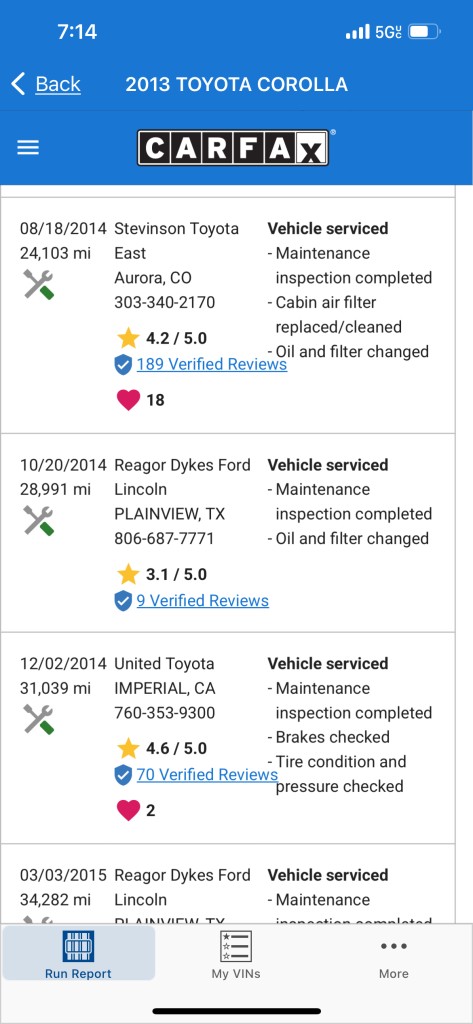This screenshot has height=1024, width=473.
Task: Tap the wrench icon for 12/02/2014 service
Action: 39,719
